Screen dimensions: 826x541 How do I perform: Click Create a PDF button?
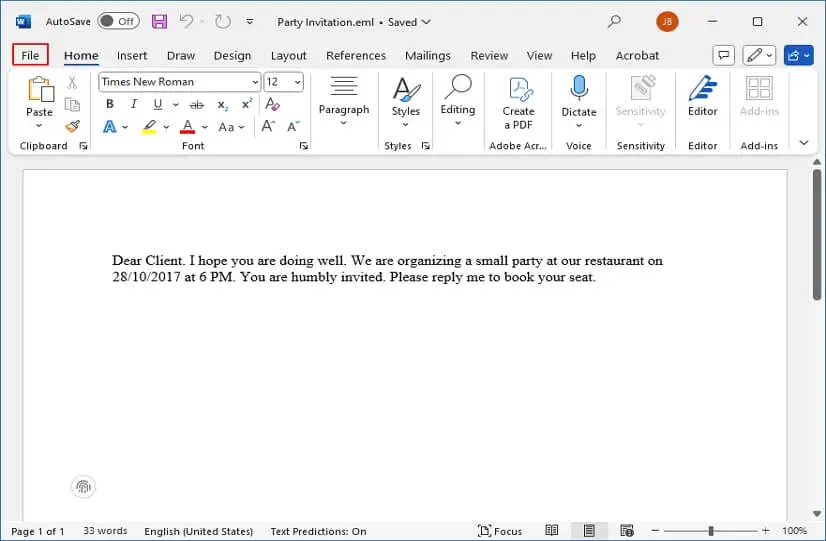point(518,104)
